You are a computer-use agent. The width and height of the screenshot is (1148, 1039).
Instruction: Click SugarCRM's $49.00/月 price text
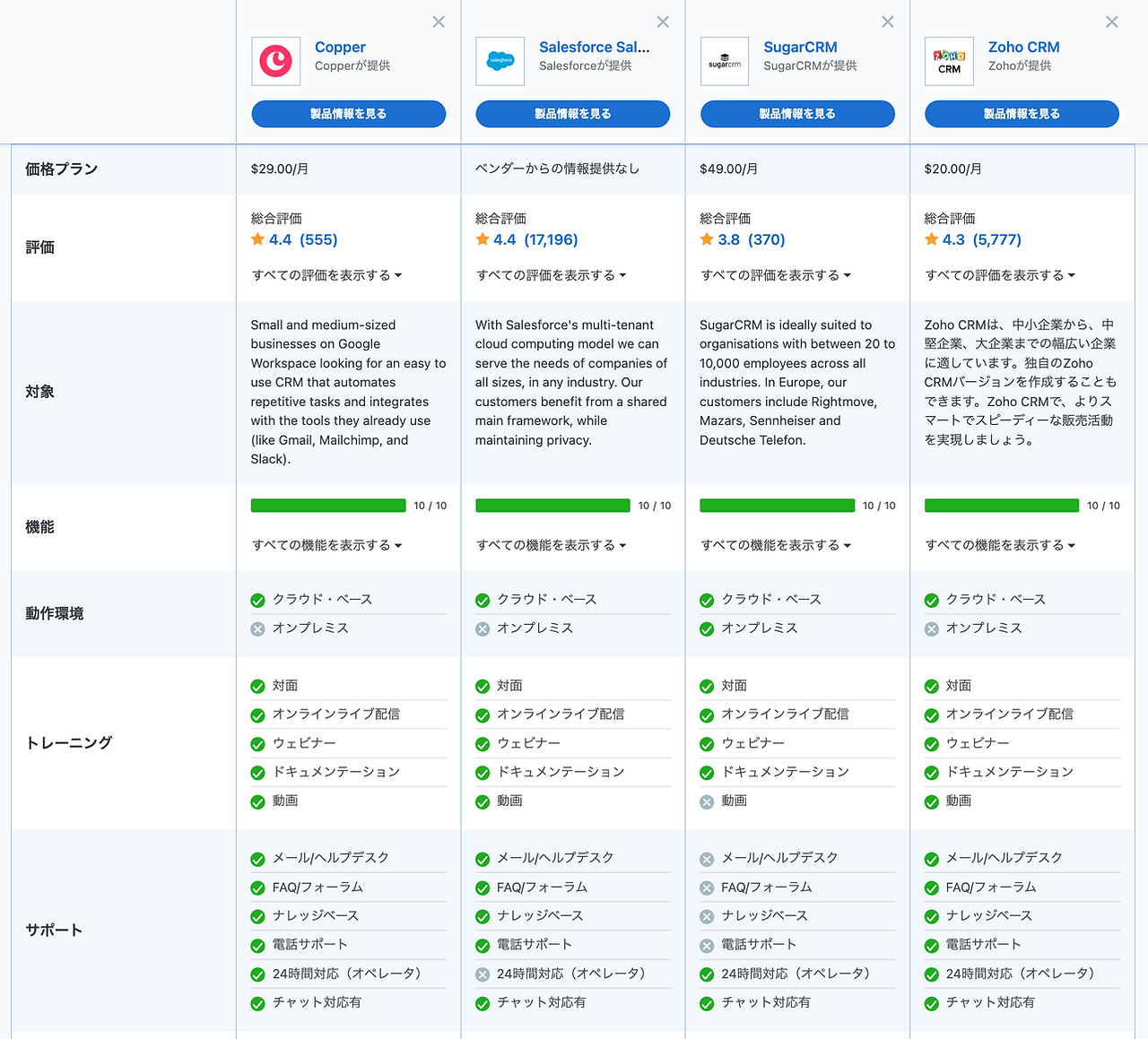point(729,169)
